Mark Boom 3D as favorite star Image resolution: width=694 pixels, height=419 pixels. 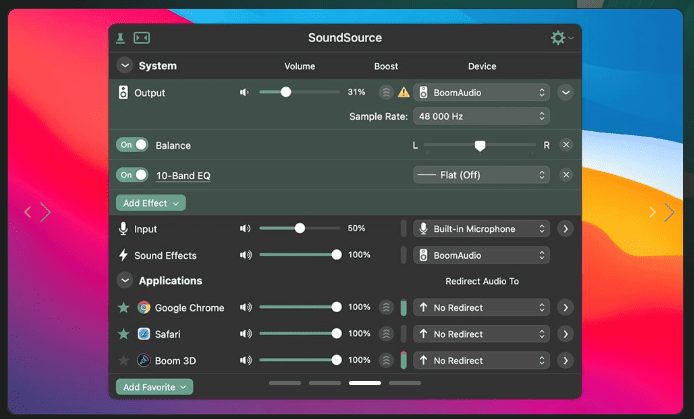pyautogui.click(x=124, y=361)
